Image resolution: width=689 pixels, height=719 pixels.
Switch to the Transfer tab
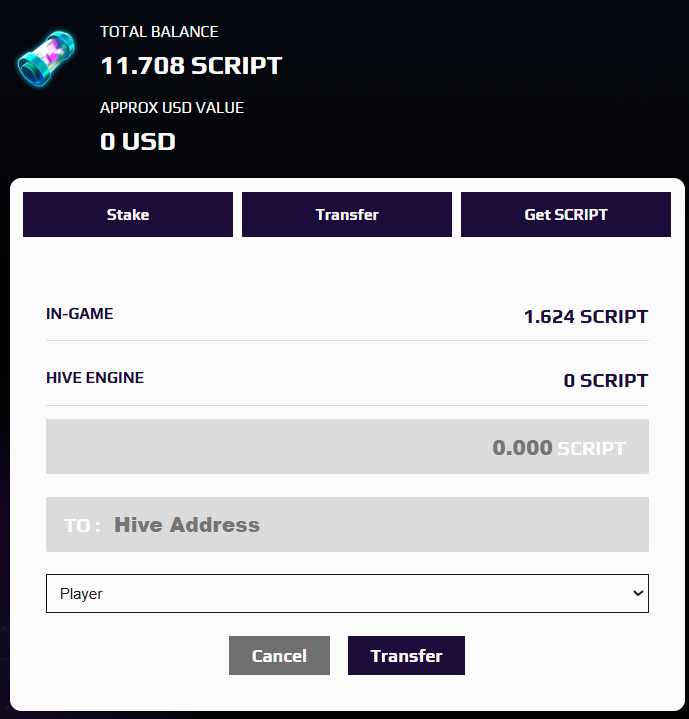click(x=347, y=215)
